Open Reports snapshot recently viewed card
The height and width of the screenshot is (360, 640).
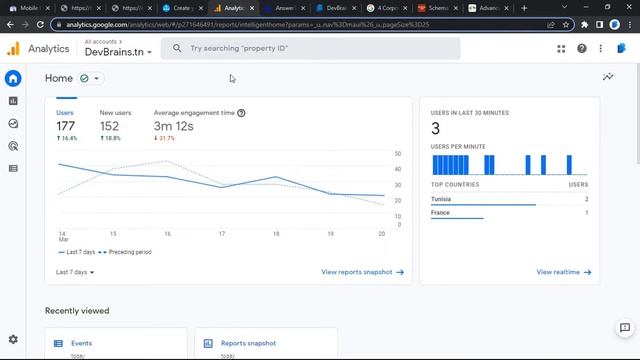pyautogui.click(x=266, y=343)
